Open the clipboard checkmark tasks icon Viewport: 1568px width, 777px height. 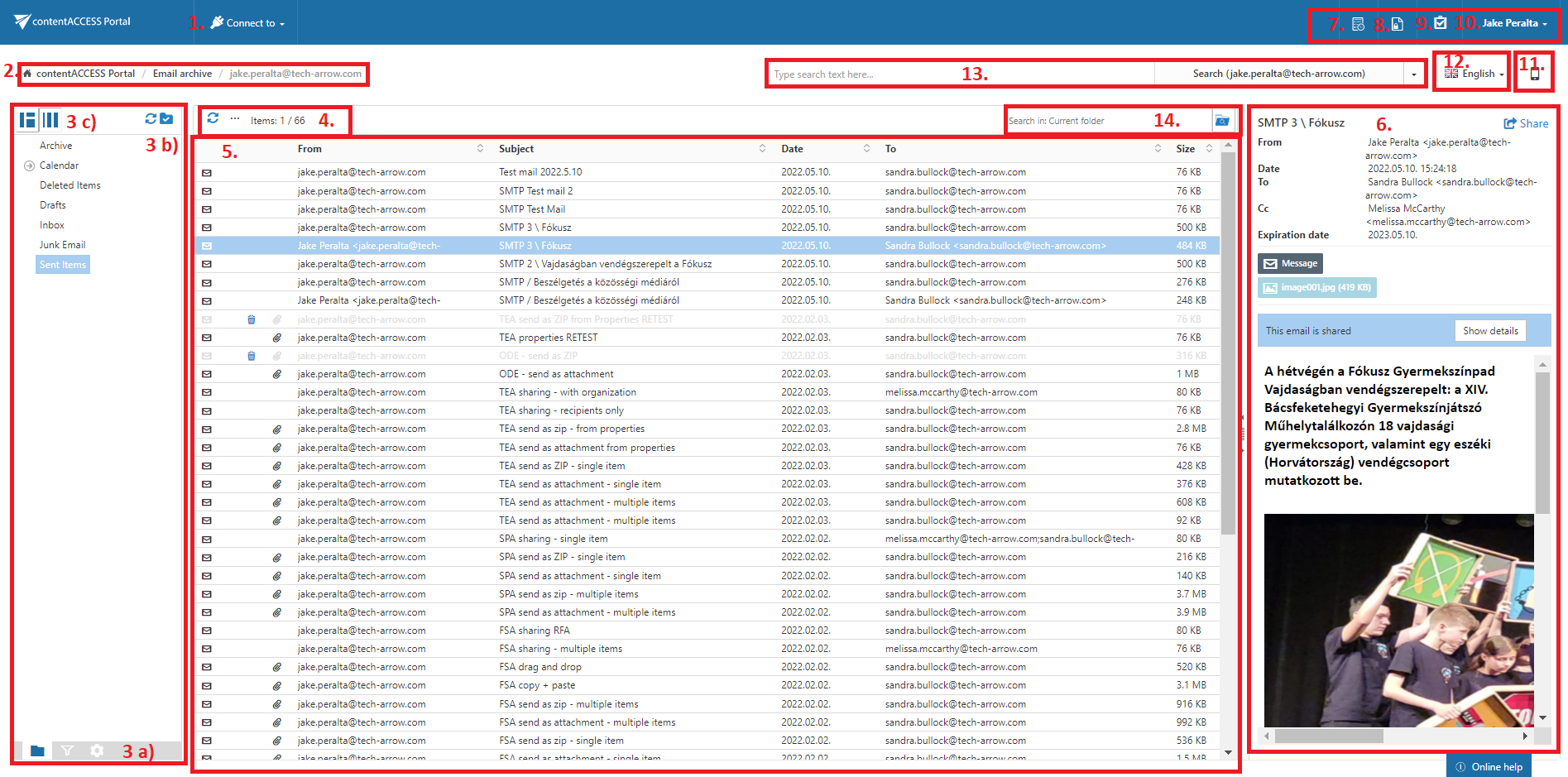pos(1441,23)
